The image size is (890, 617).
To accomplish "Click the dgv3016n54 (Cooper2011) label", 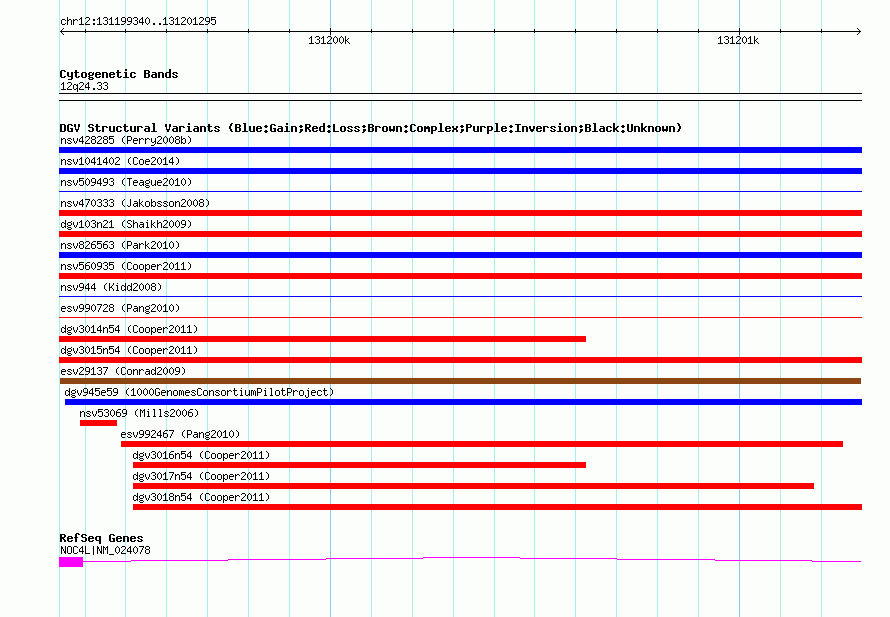I will (x=201, y=455).
